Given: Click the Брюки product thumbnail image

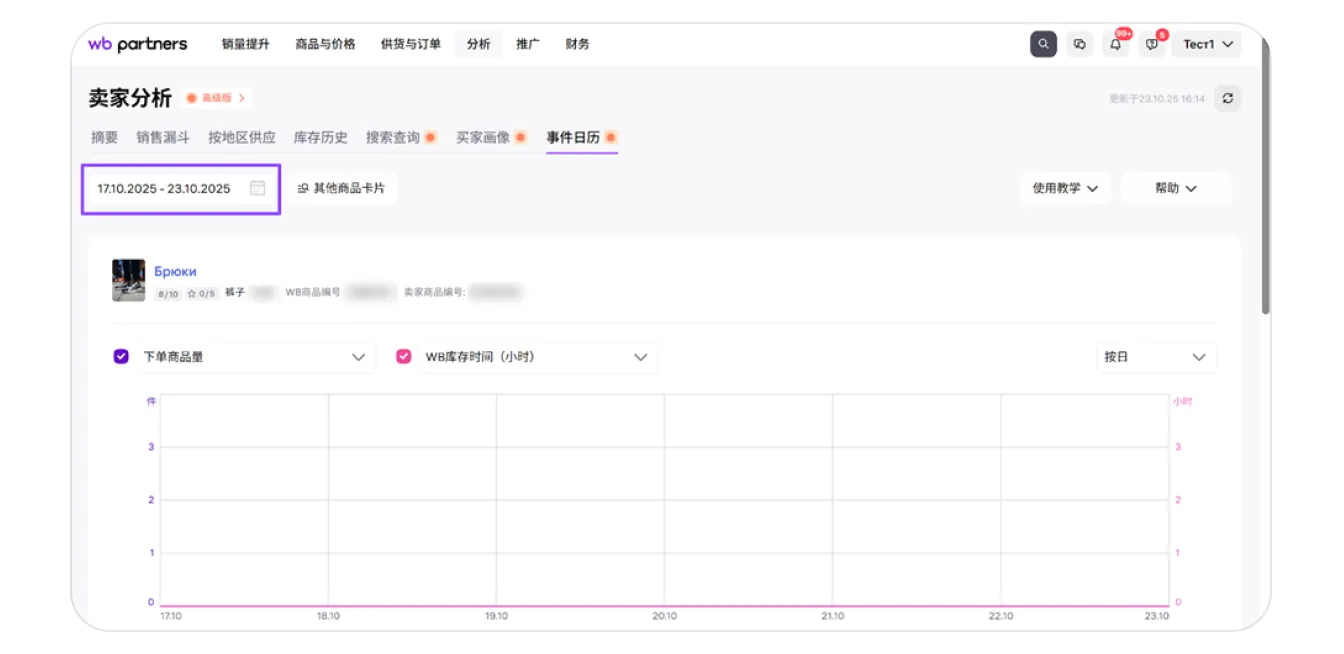Looking at the screenshot, I should [129, 280].
